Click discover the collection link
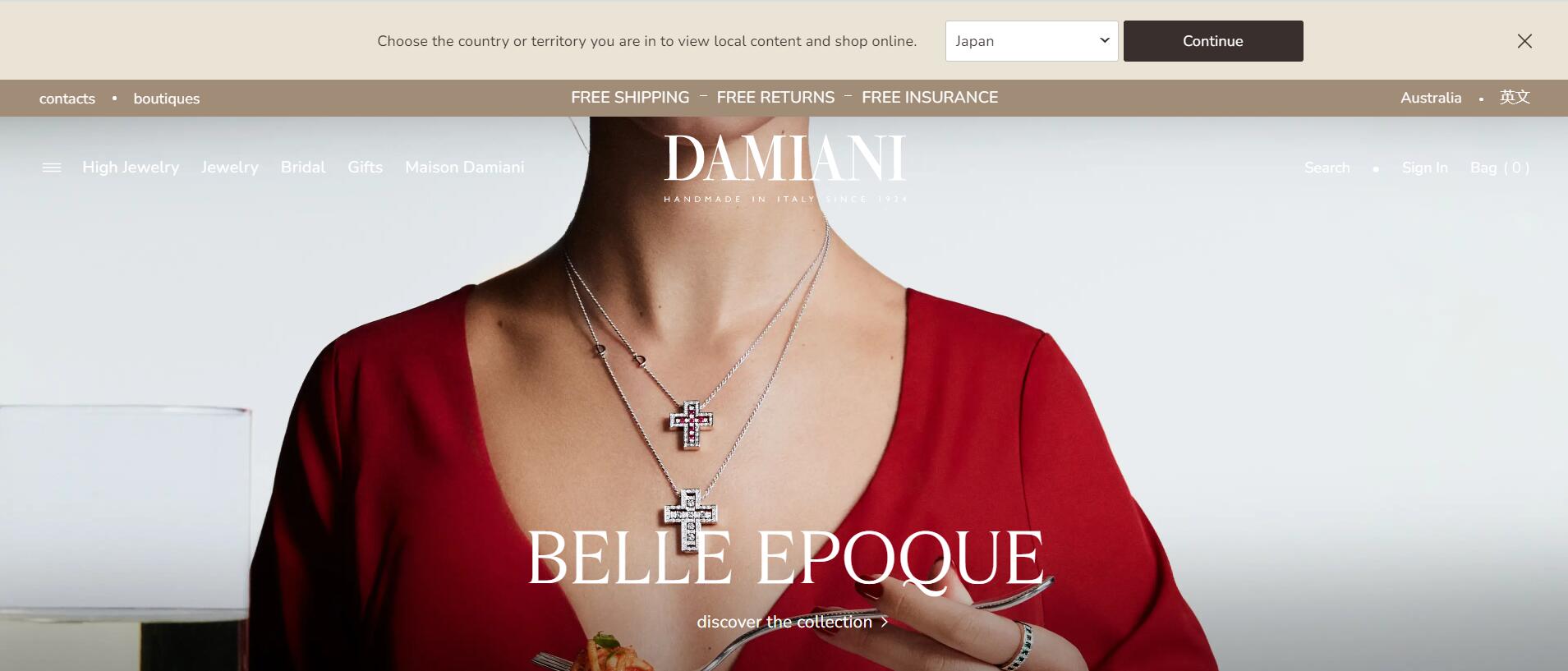The height and width of the screenshot is (671, 1568). click(x=784, y=623)
